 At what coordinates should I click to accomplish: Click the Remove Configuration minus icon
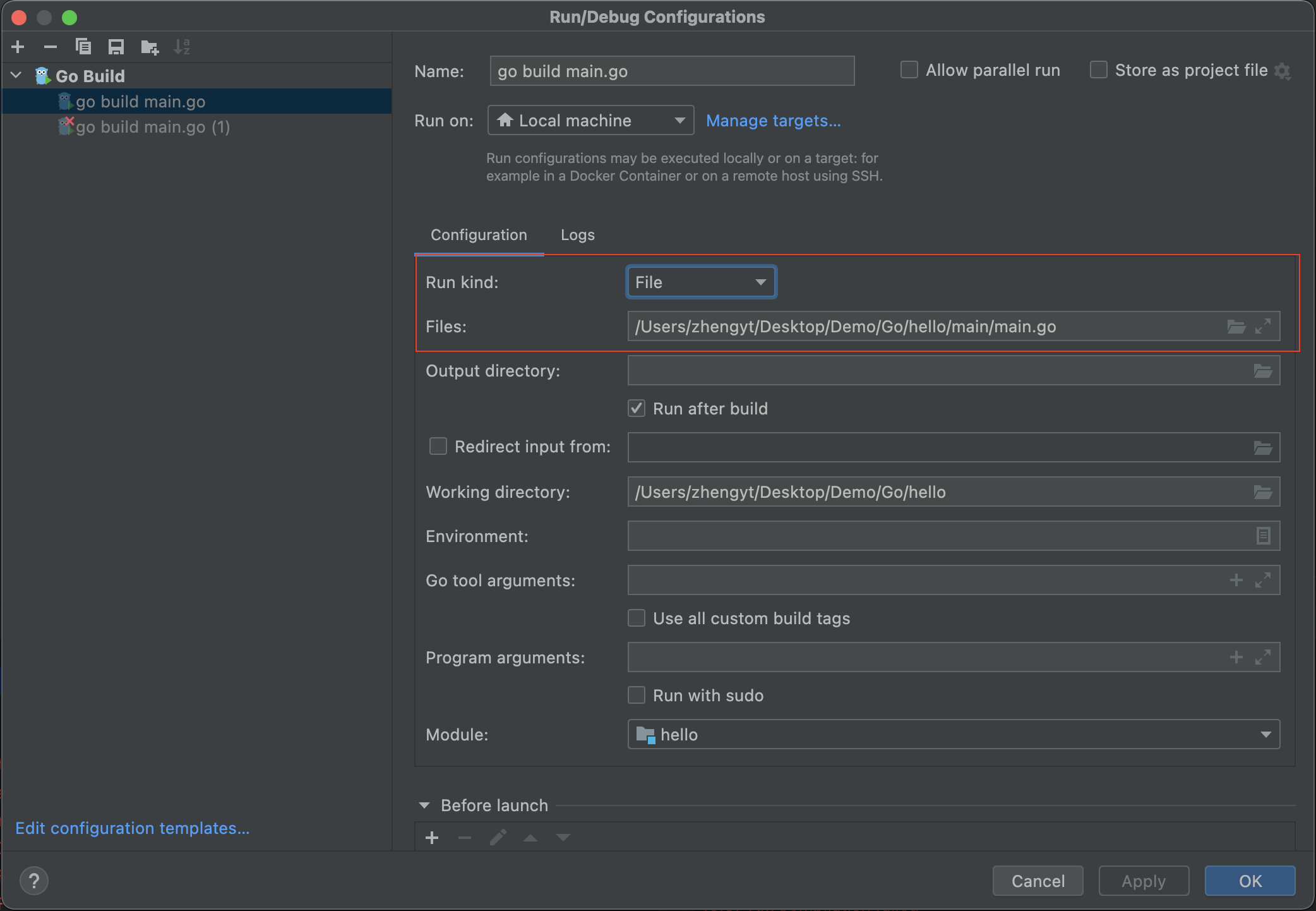coord(51,47)
